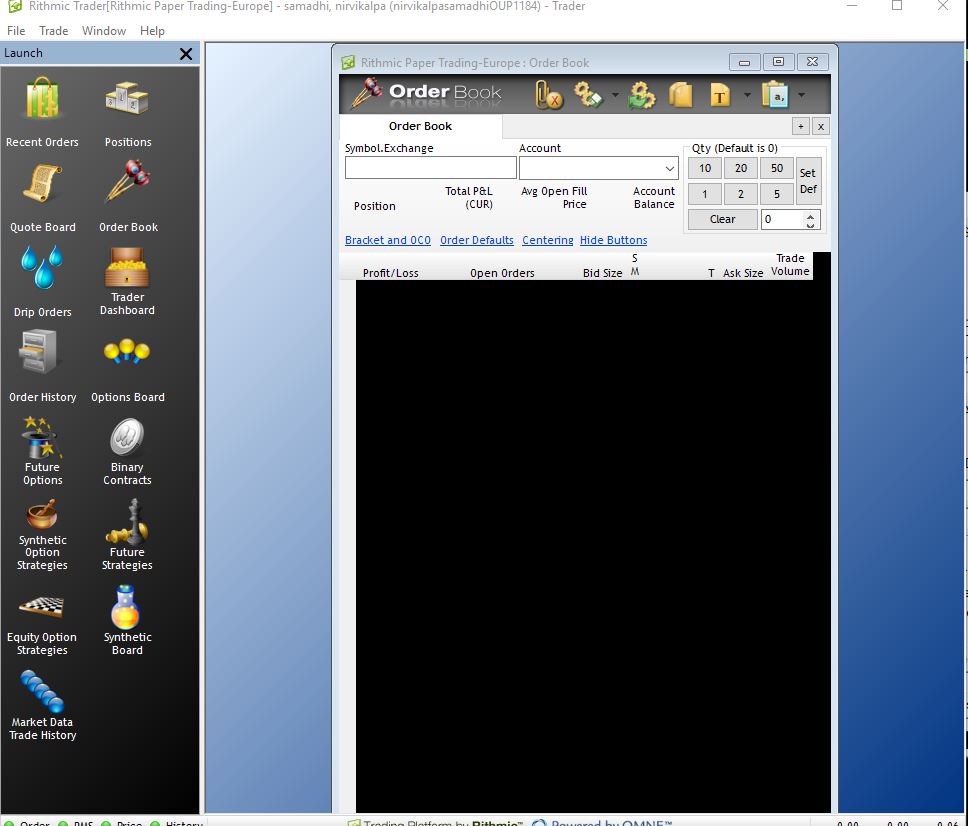Open Future Options magic hat icon
Viewport: 968px width, 826px height.
[x=42, y=451]
